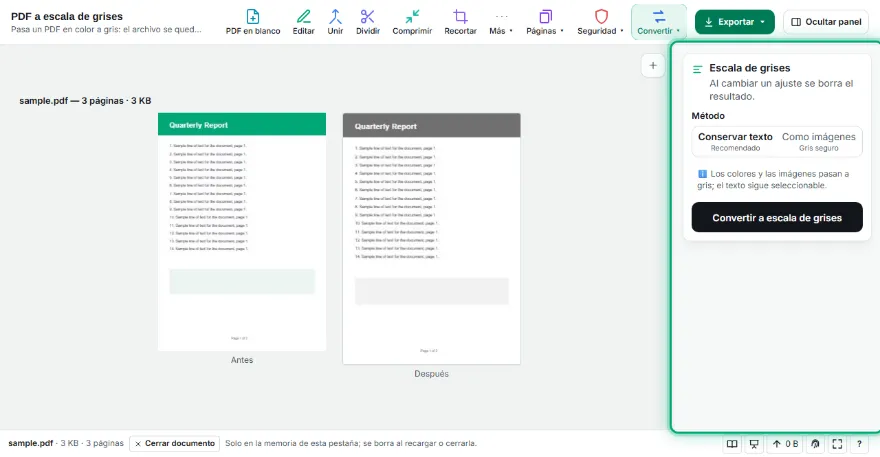Click the Escala de grises panel header icon
Viewport: 880px width, 457px height.
tap(698, 69)
